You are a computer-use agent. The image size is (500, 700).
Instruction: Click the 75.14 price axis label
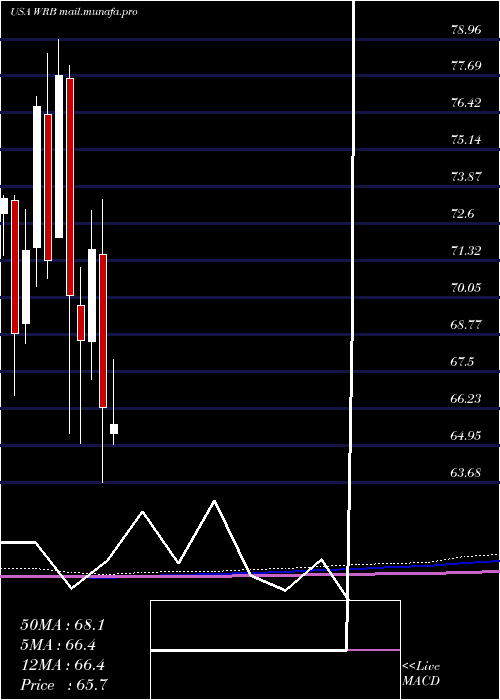click(x=466, y=140)
